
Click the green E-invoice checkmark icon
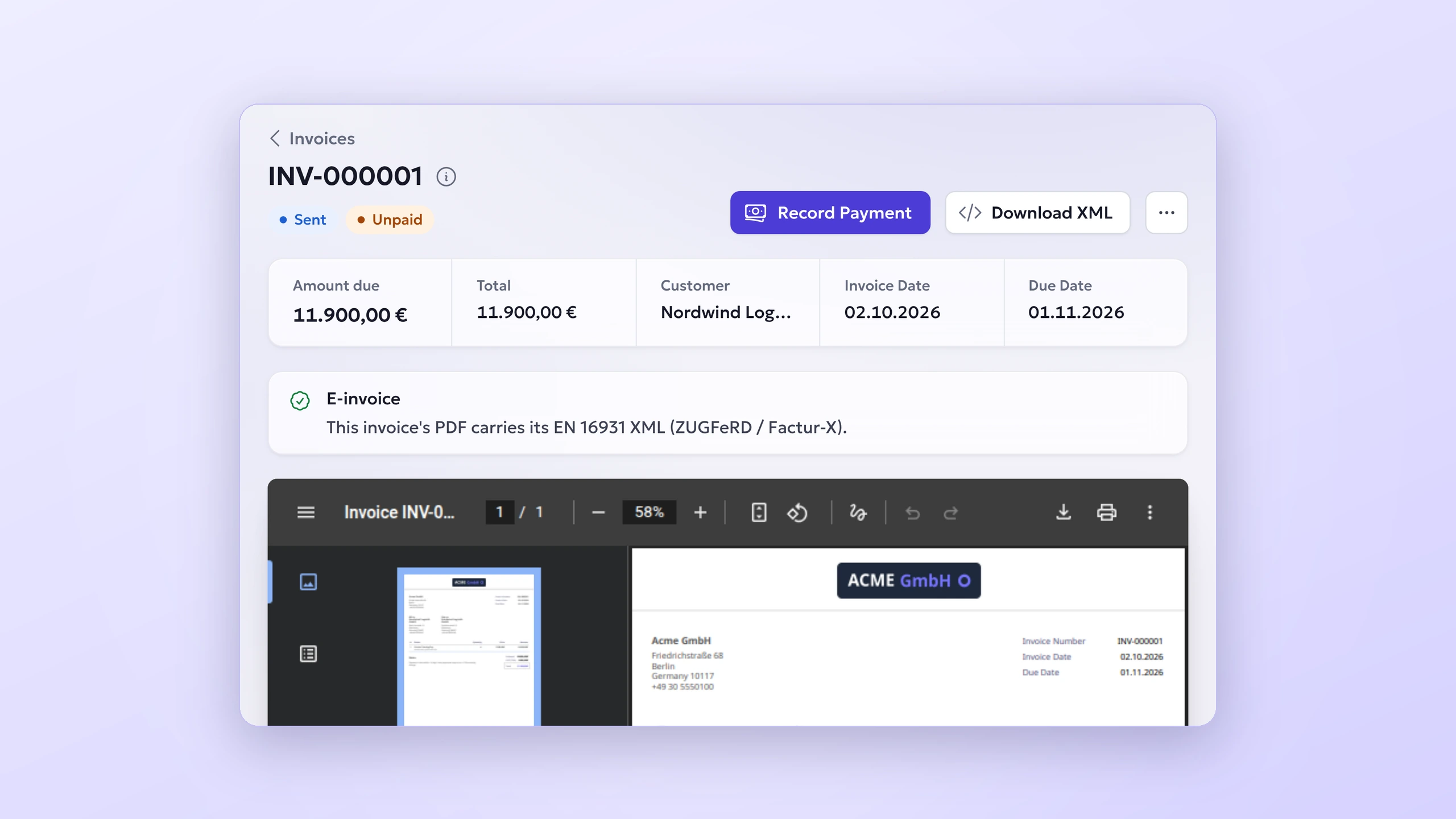point(300,400)
